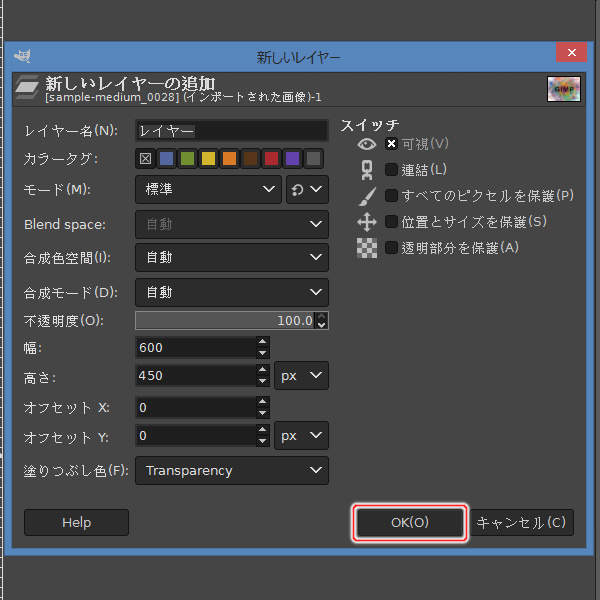Open Help for new layer dialog
This screenshot has width=600, height=600.
tap(77, 522)
